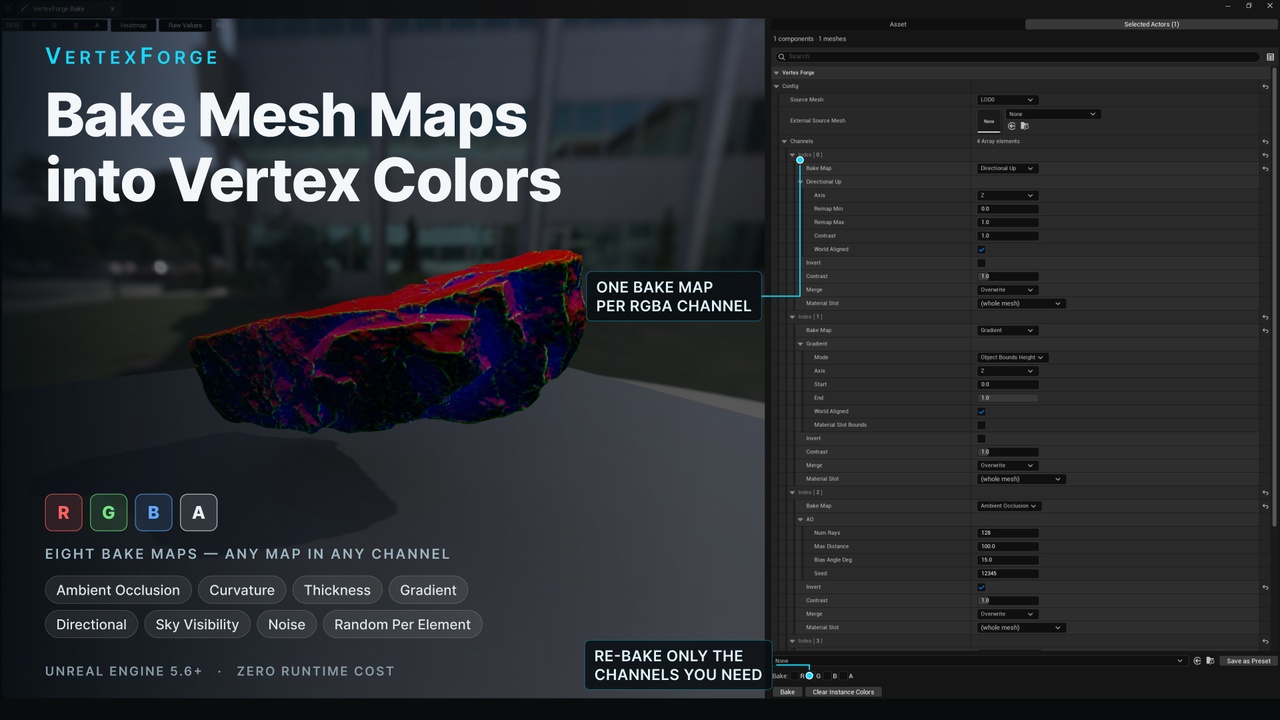
Task: Reset Index [2] Bake Map to default
Action: point(1266,506)
